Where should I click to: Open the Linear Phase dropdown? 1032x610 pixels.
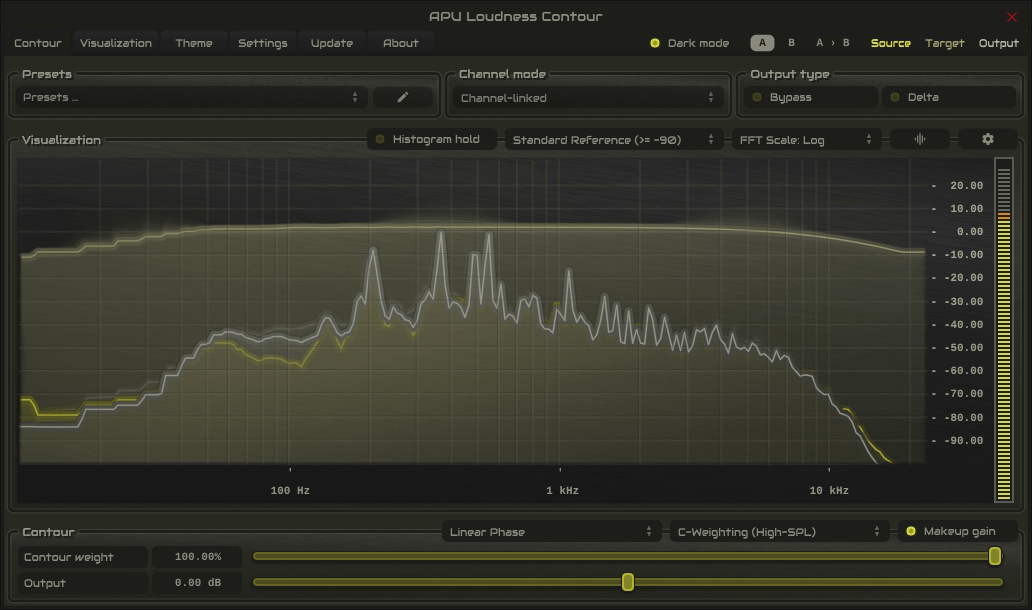coord(552,532)
